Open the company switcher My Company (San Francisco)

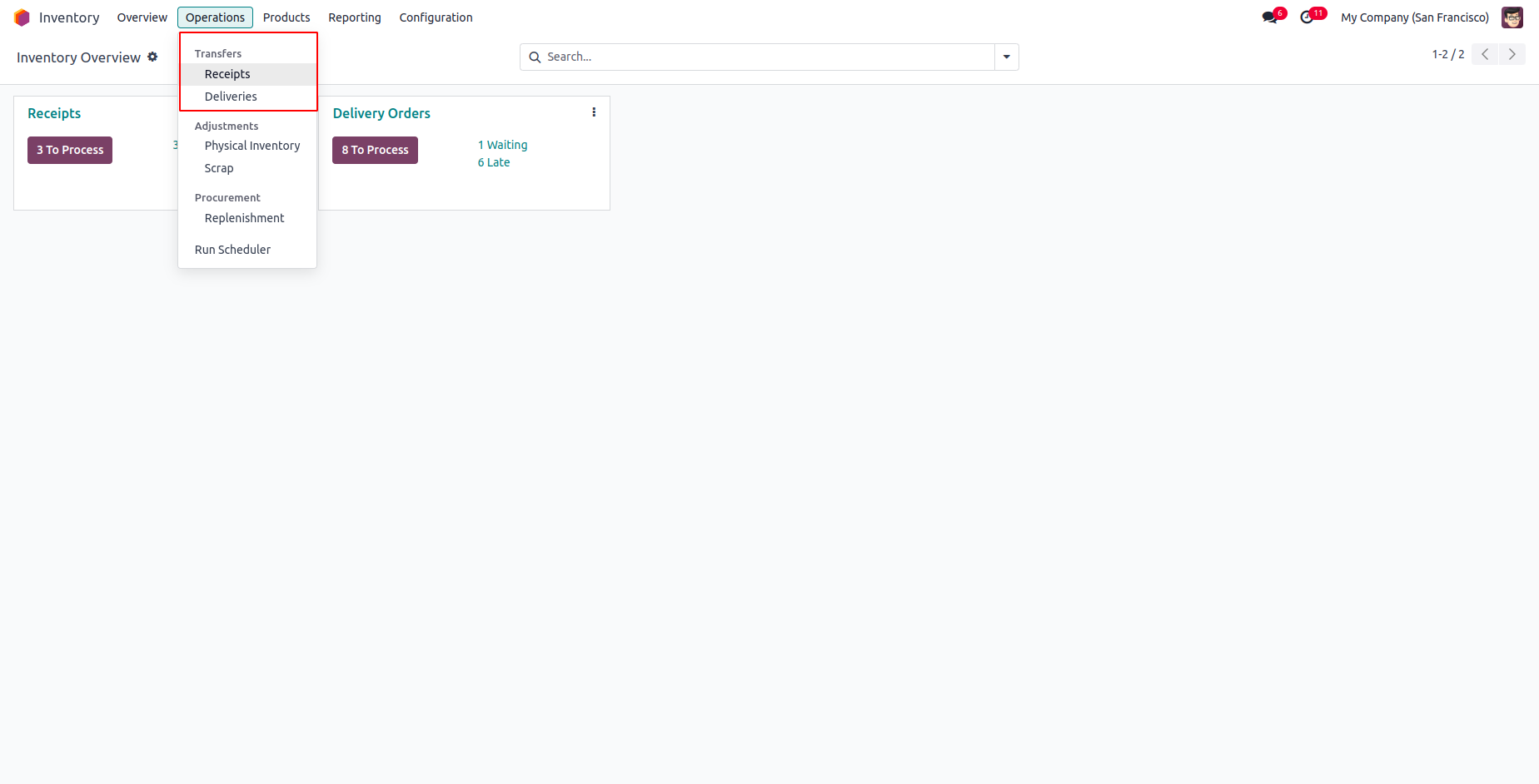point(1415,17)
